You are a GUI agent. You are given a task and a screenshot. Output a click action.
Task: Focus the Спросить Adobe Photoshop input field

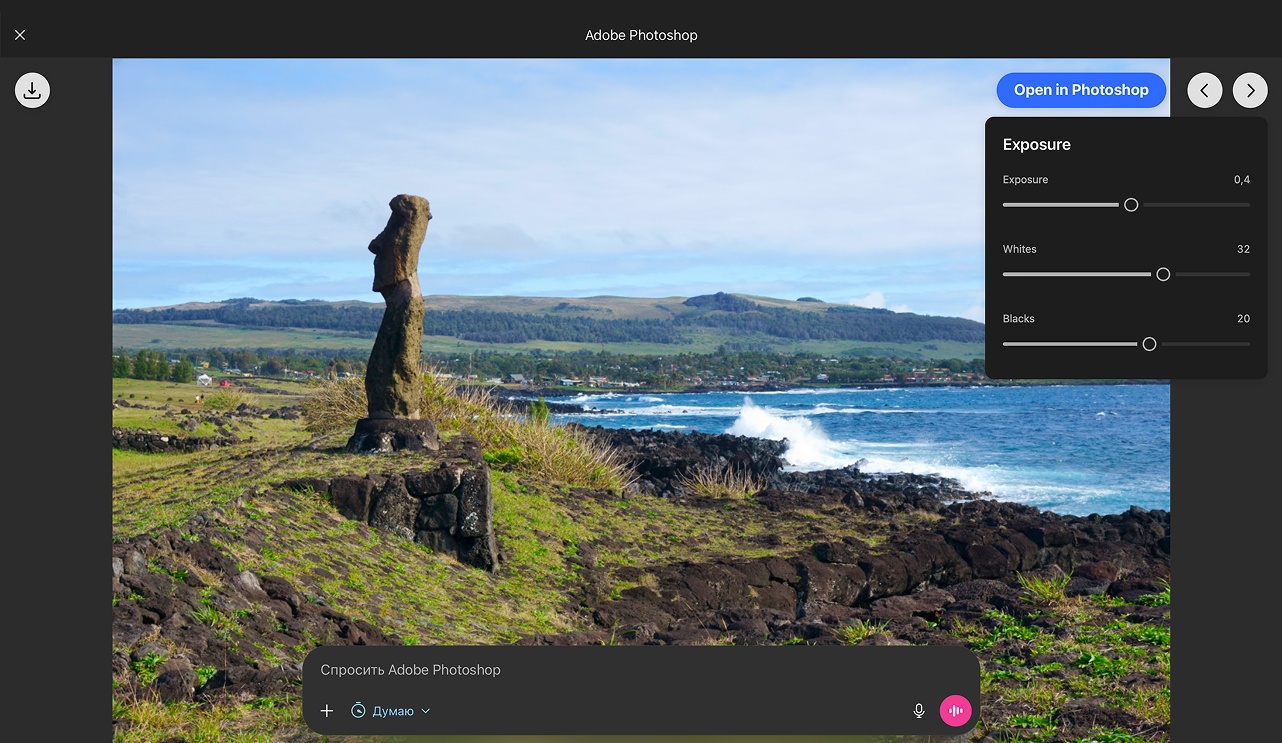(641, 670)
